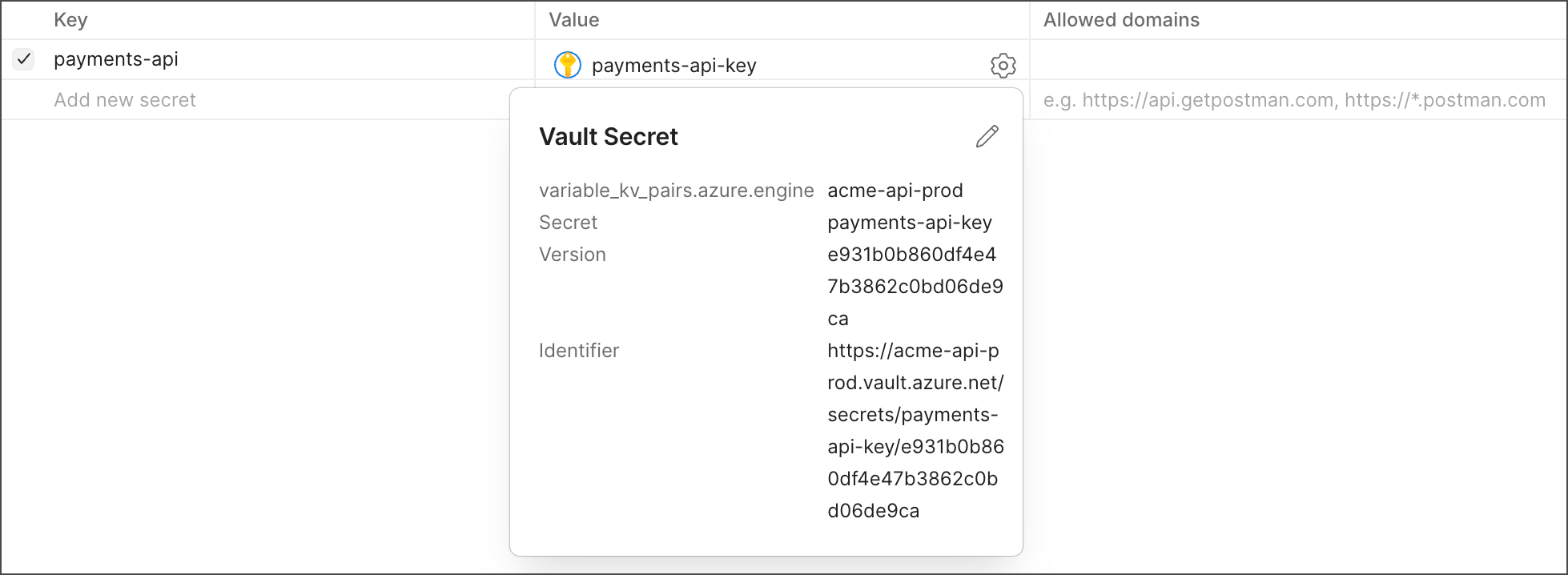This screenshot has width=1568, height=575.
Task: Click the Key column header
Action: [70, 20]
